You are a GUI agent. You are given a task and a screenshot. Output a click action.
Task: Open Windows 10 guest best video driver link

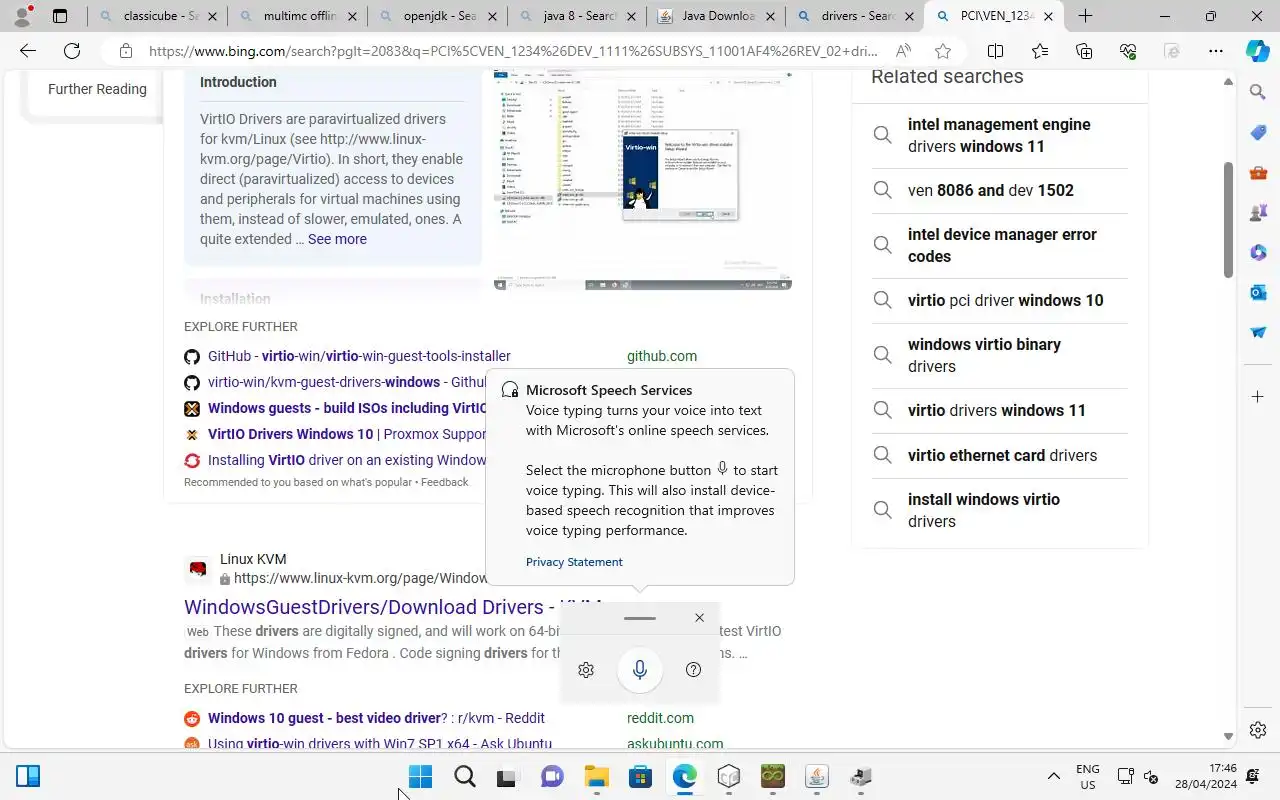[376, 718]
